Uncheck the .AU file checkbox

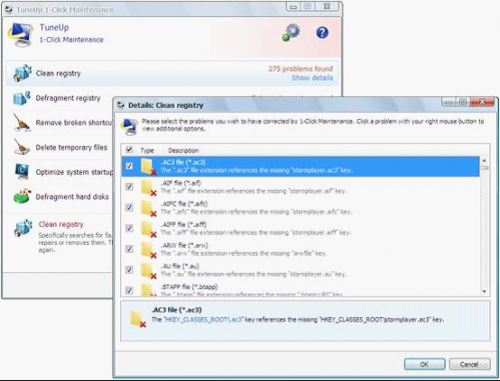tap(129, 270)
